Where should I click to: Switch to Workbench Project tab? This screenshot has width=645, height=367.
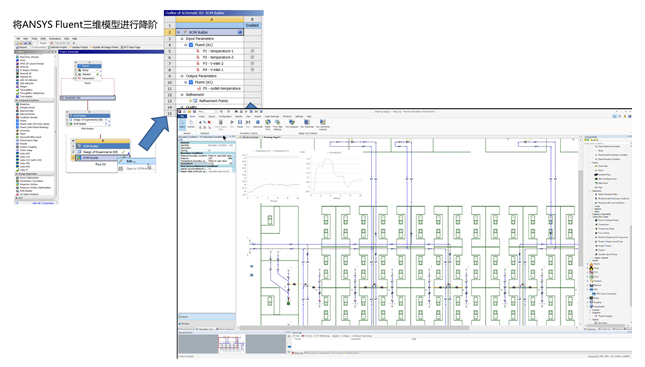click(x=42, y=43)
